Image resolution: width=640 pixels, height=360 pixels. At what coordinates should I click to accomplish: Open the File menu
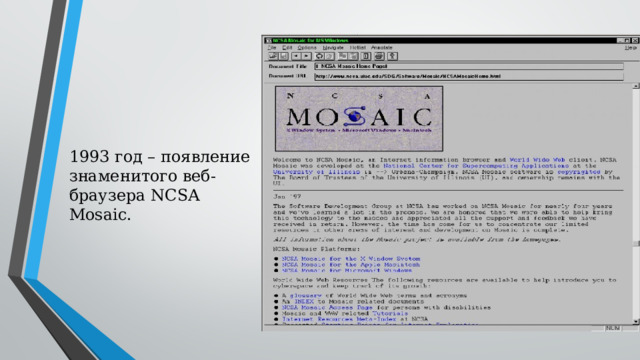(272, 48)
